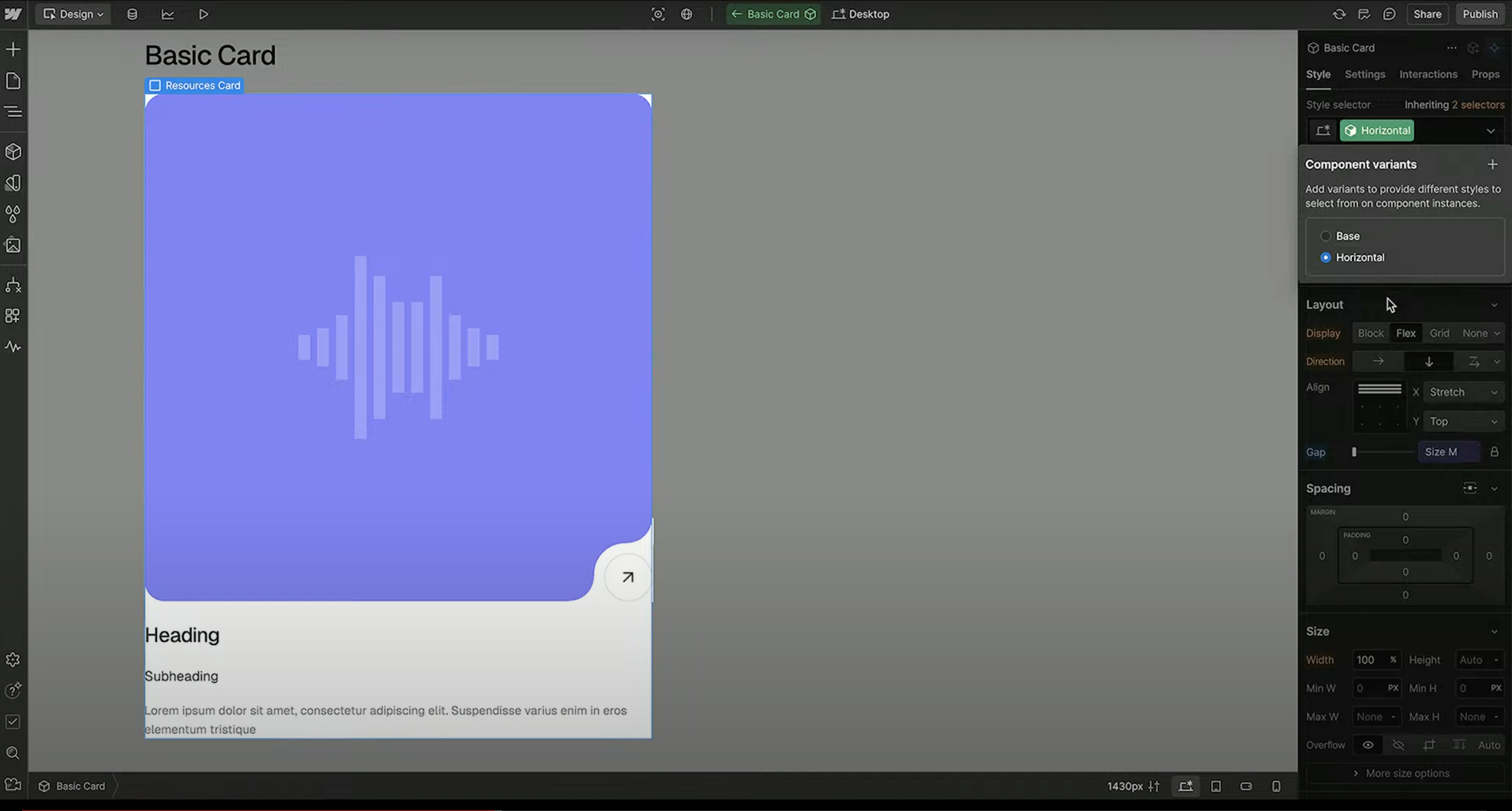Viewport: 1512px width, 811px height.
Task: Open the Assets image panel
Action: [13, 245]
